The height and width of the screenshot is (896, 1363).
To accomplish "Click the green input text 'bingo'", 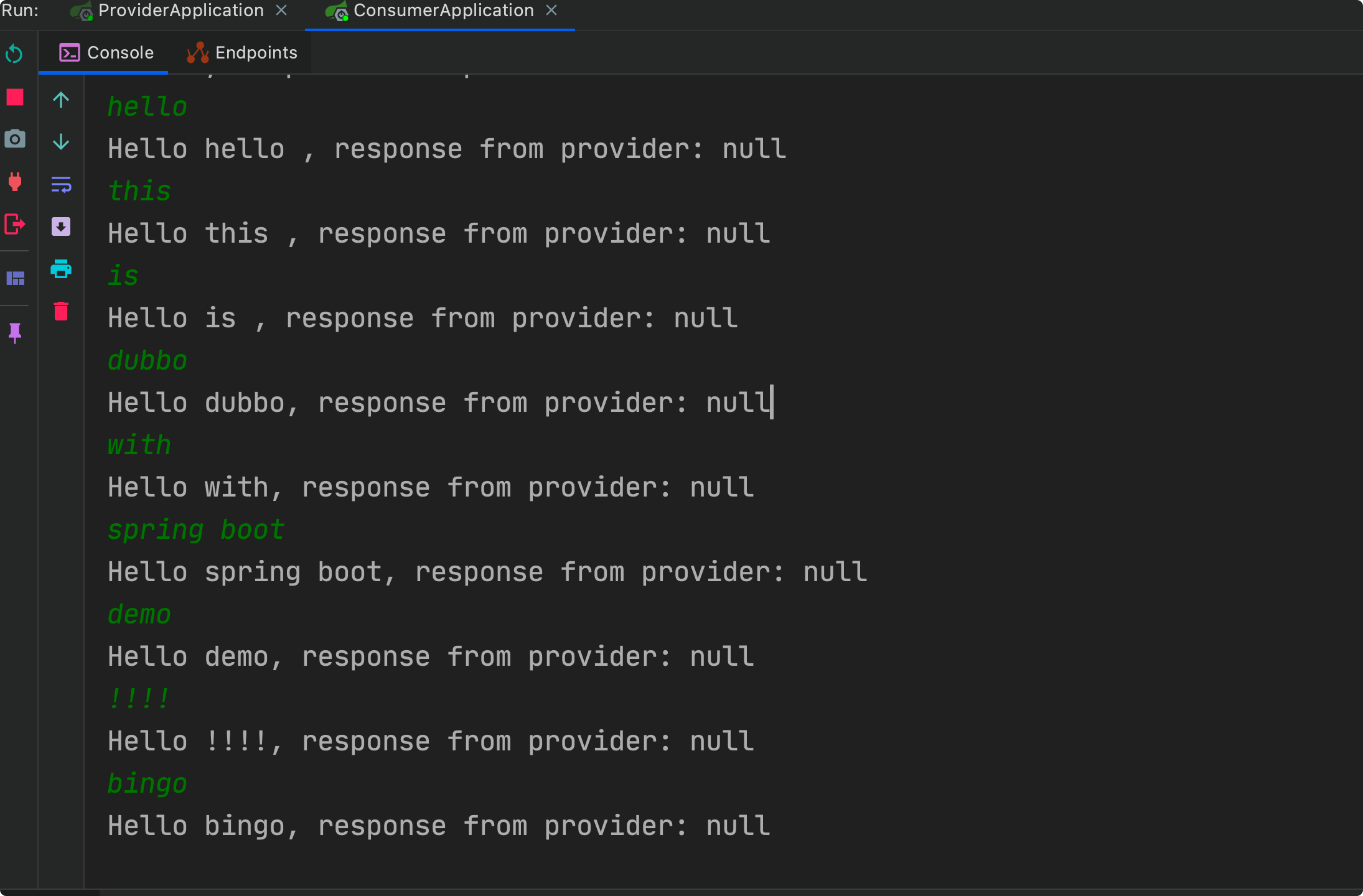I will 148,783.
